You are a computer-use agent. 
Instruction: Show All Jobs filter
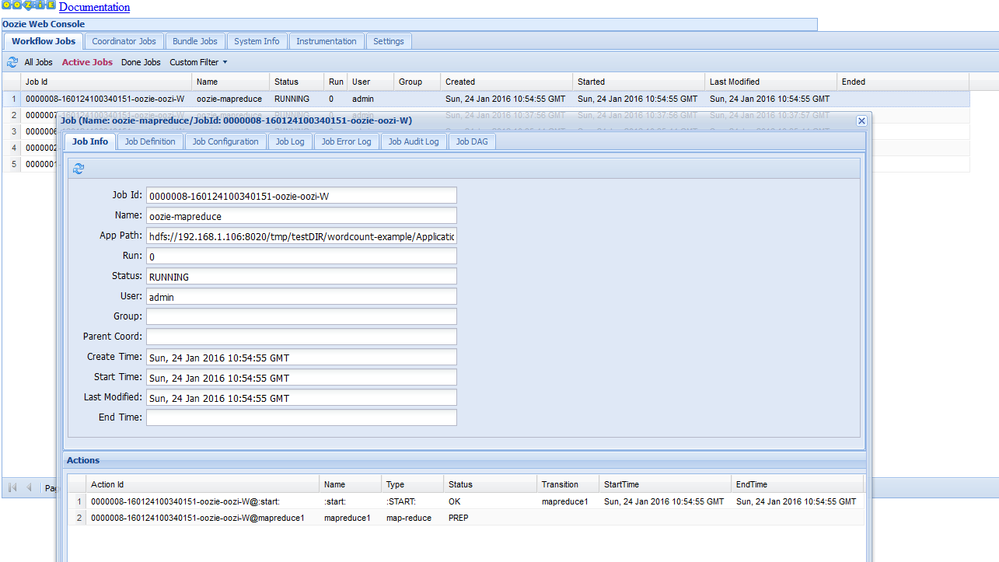click(38, 62)
